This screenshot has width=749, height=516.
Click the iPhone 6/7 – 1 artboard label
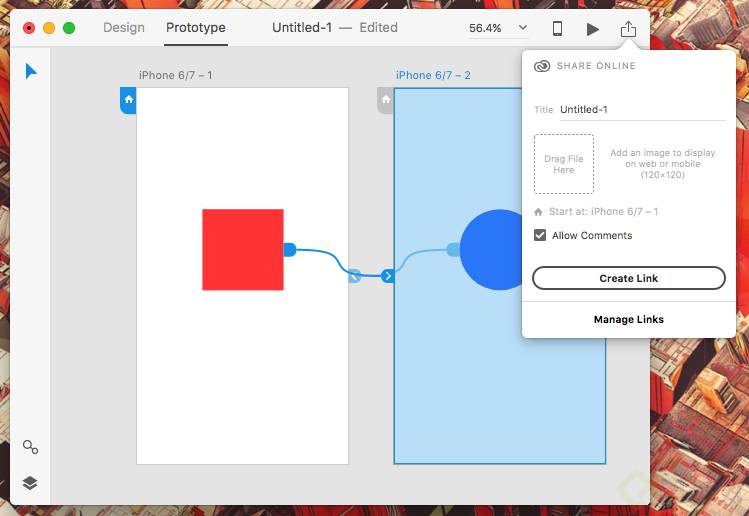click(x=175, y=75)
